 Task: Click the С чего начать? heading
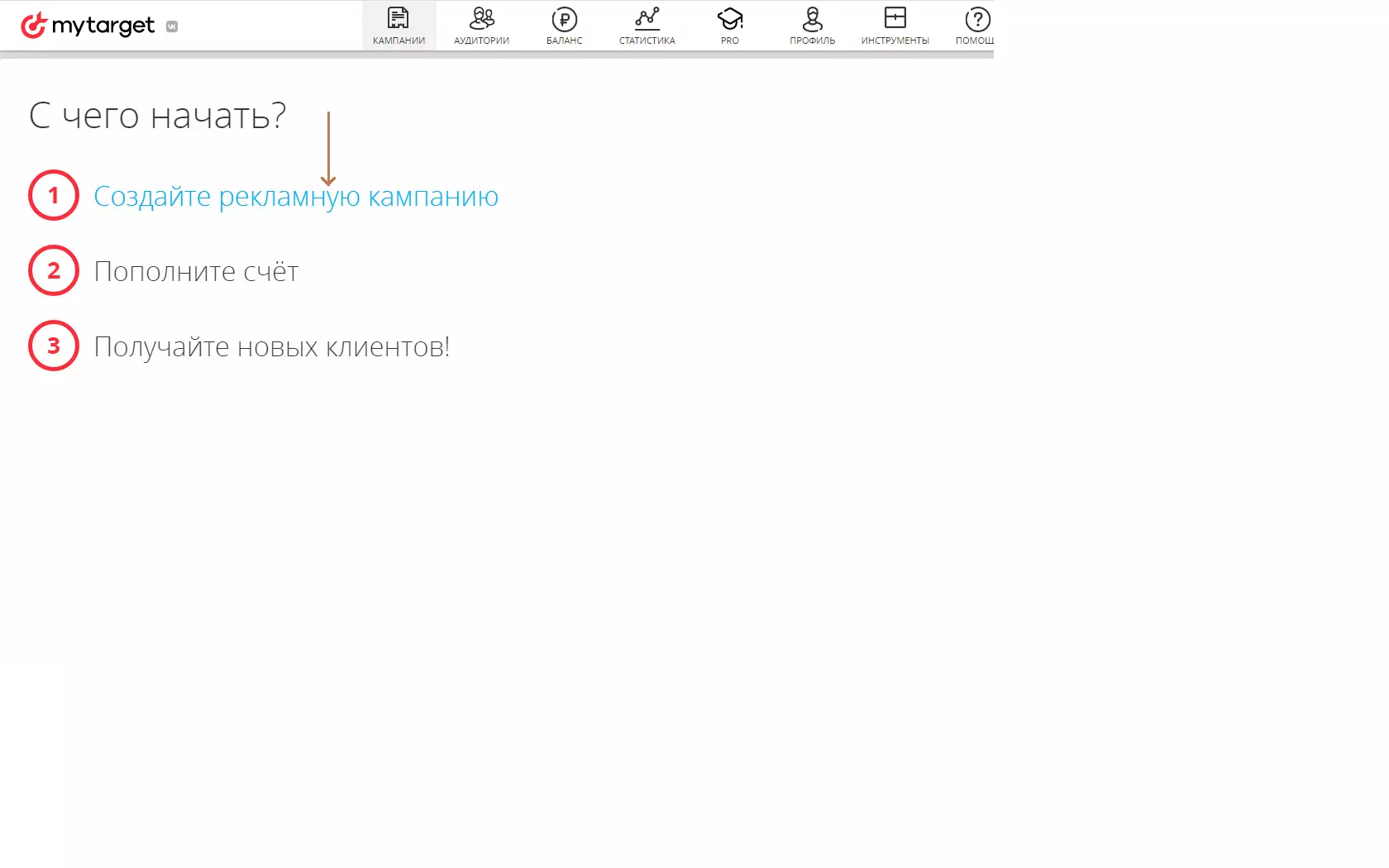click(158, 116)
